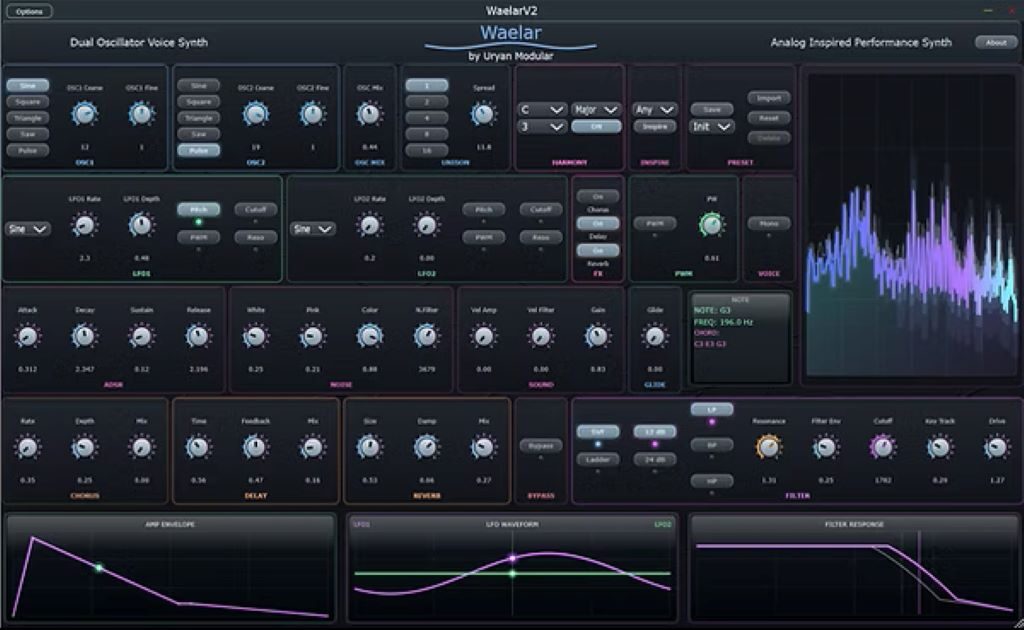
Task: Toggle the Chorus On button in FX
Action: [x=598, y=197]
